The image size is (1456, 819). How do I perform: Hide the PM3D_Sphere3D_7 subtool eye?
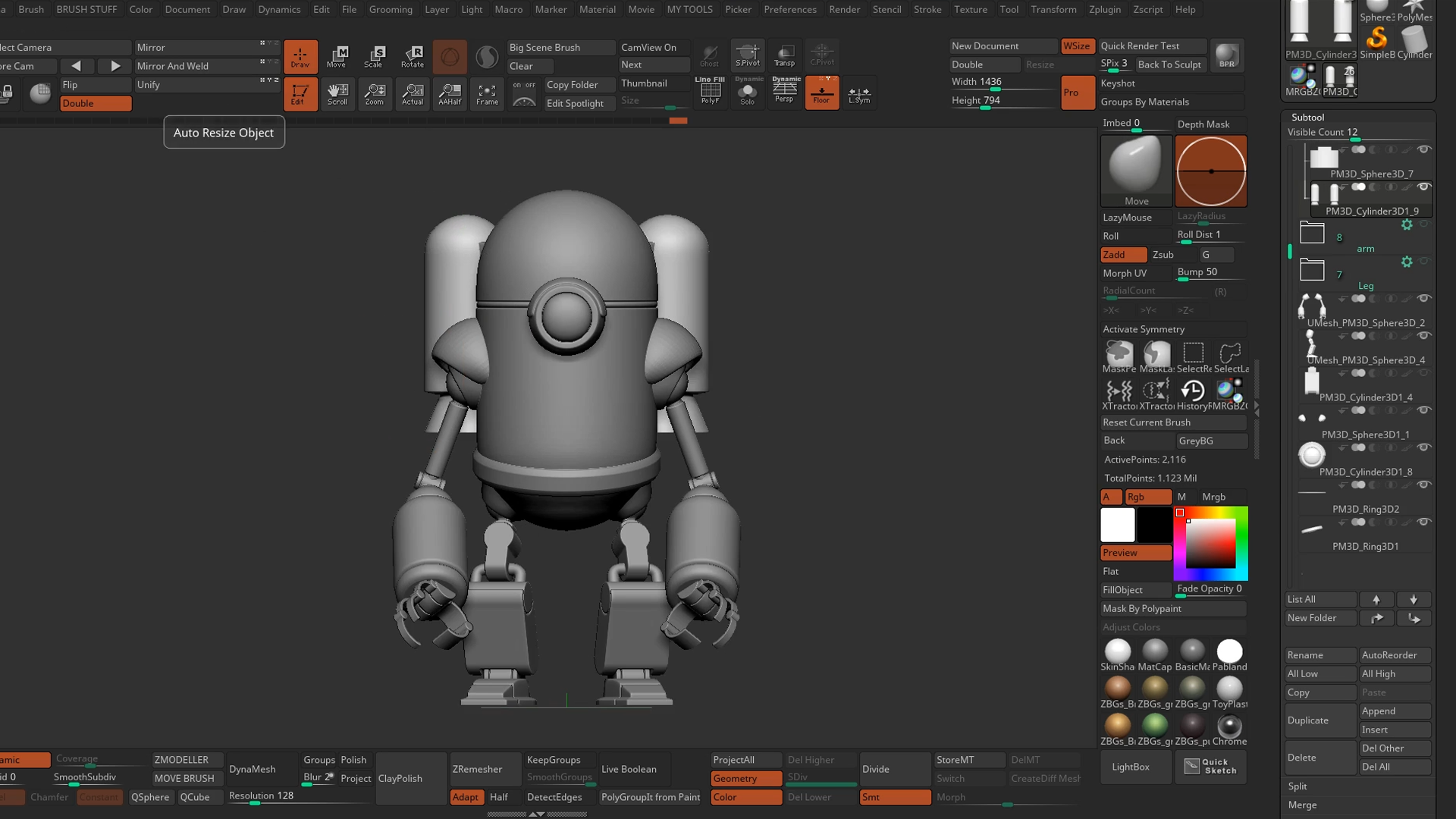pyautogui.click(x=1424, y=150)
